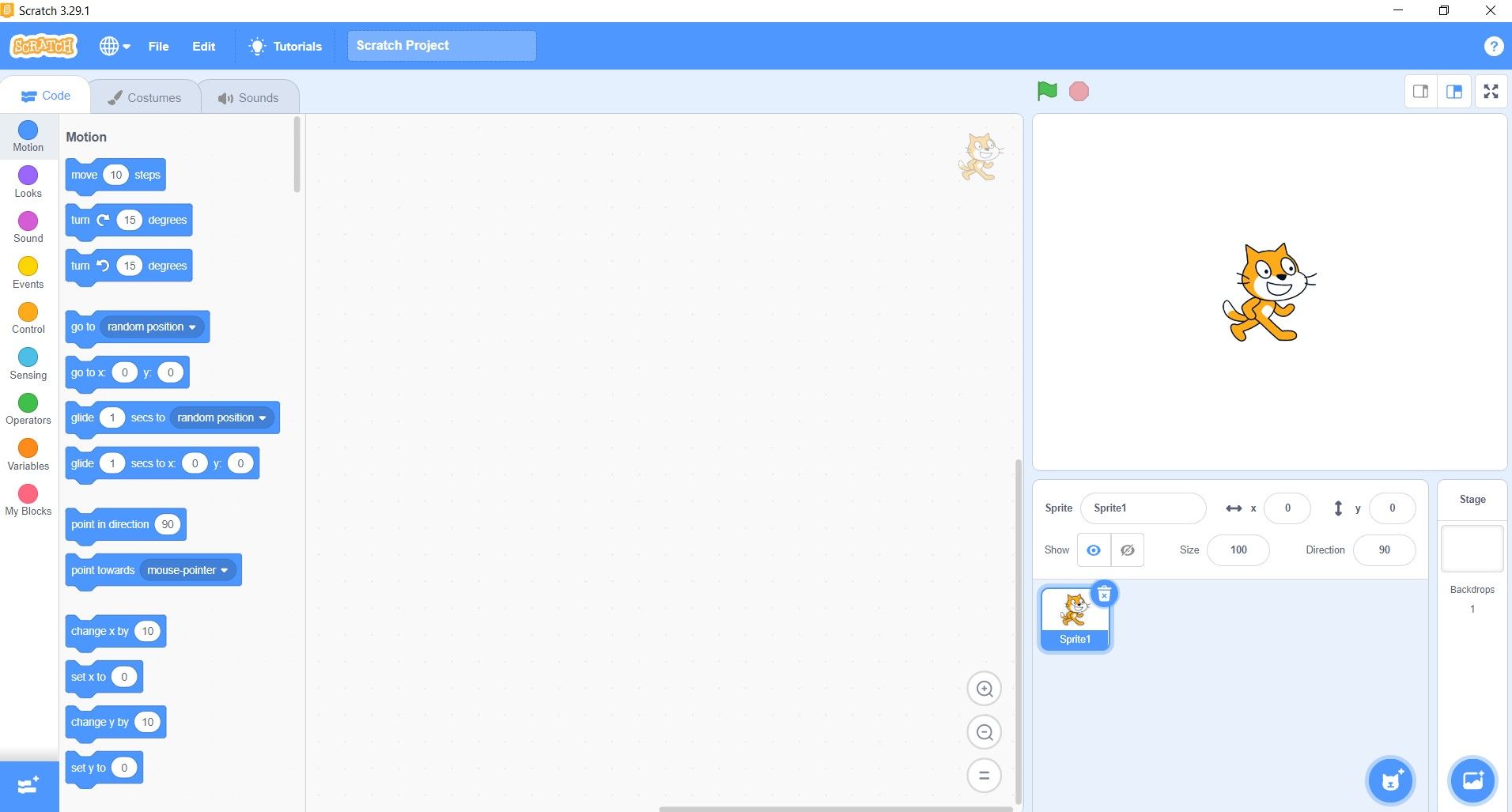
Task: Open the Add Extension panel
Action: point(28,785)
